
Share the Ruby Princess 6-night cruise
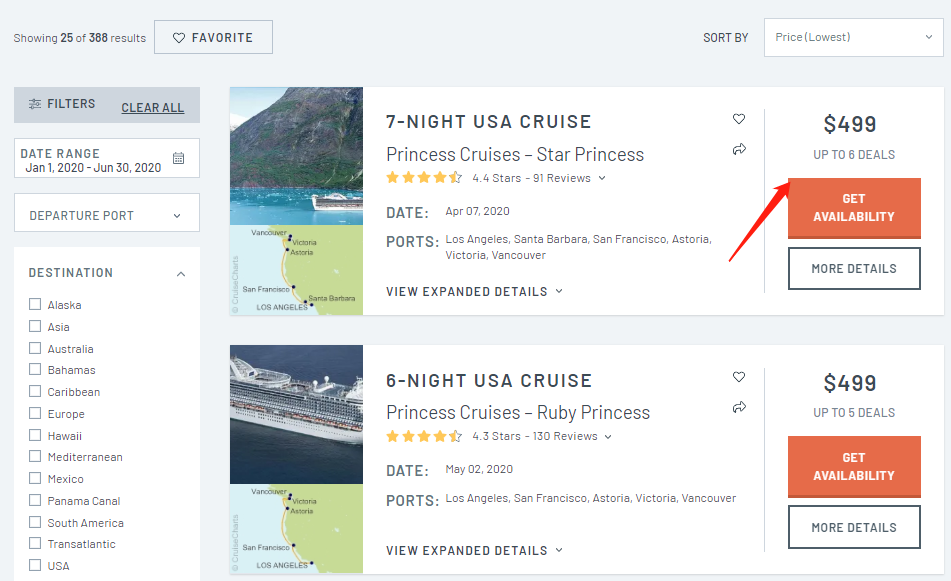(x=739, y=407)
